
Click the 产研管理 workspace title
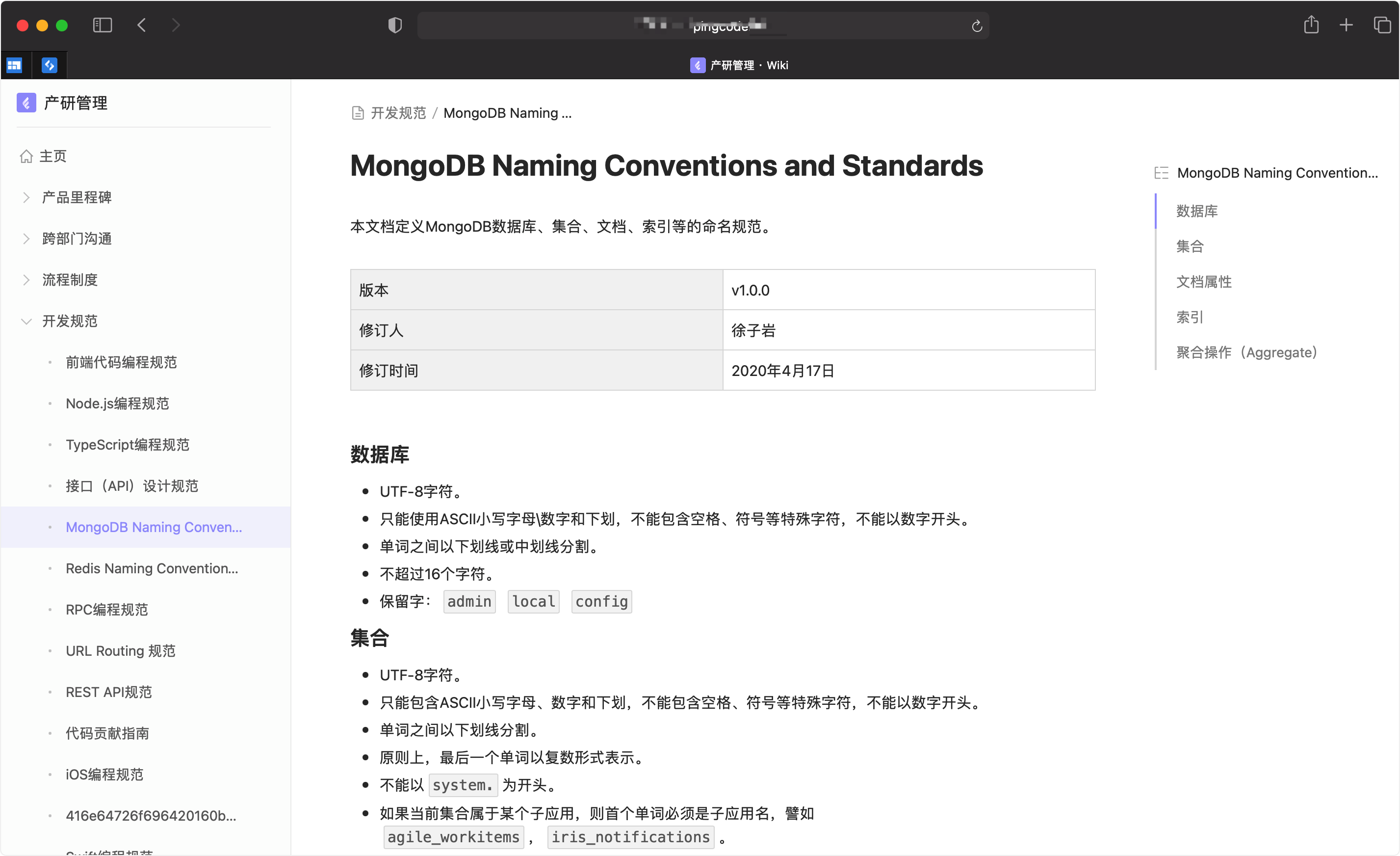pyautogui.click(x=76, y=103)
